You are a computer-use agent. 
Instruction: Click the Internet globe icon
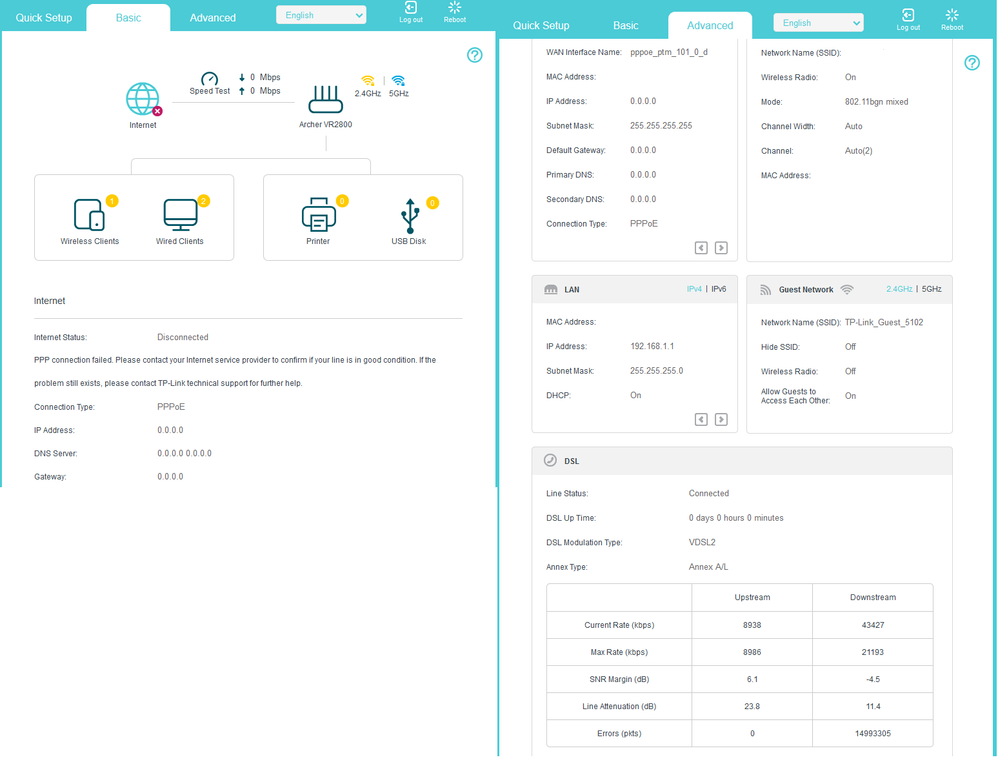tap(143, 99)
